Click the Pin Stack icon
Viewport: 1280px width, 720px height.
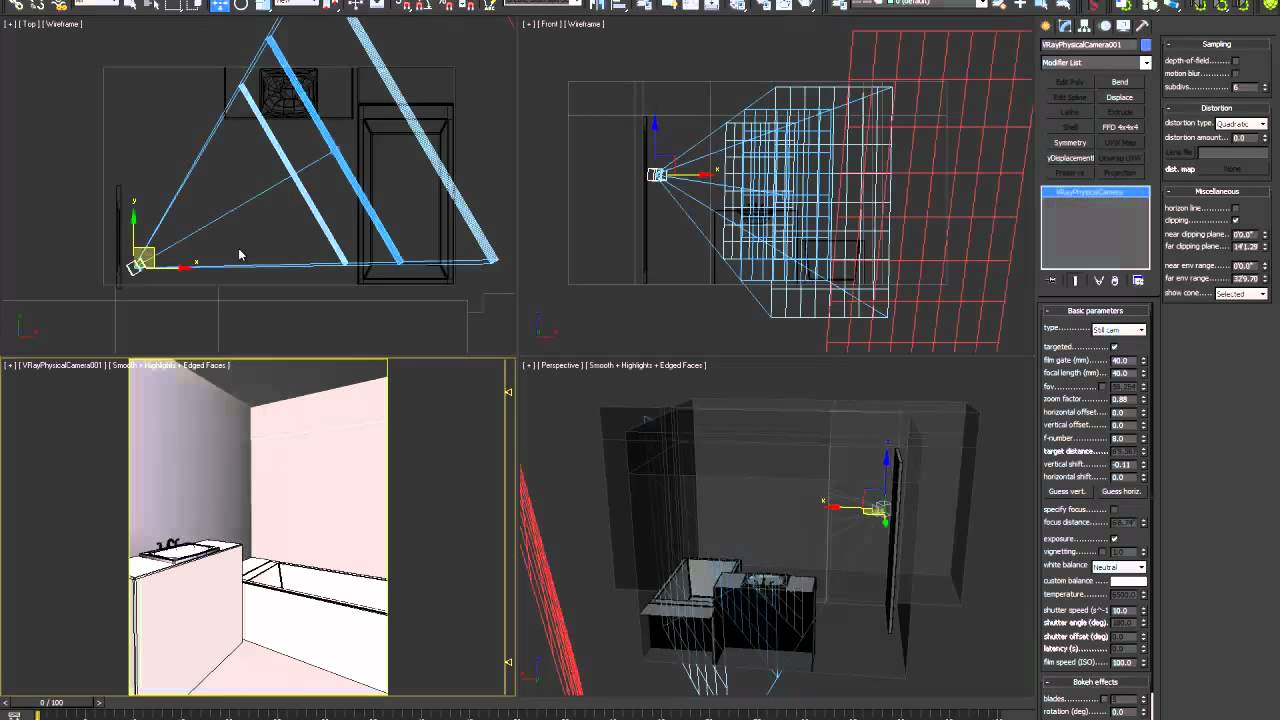tap(1051, 281)
